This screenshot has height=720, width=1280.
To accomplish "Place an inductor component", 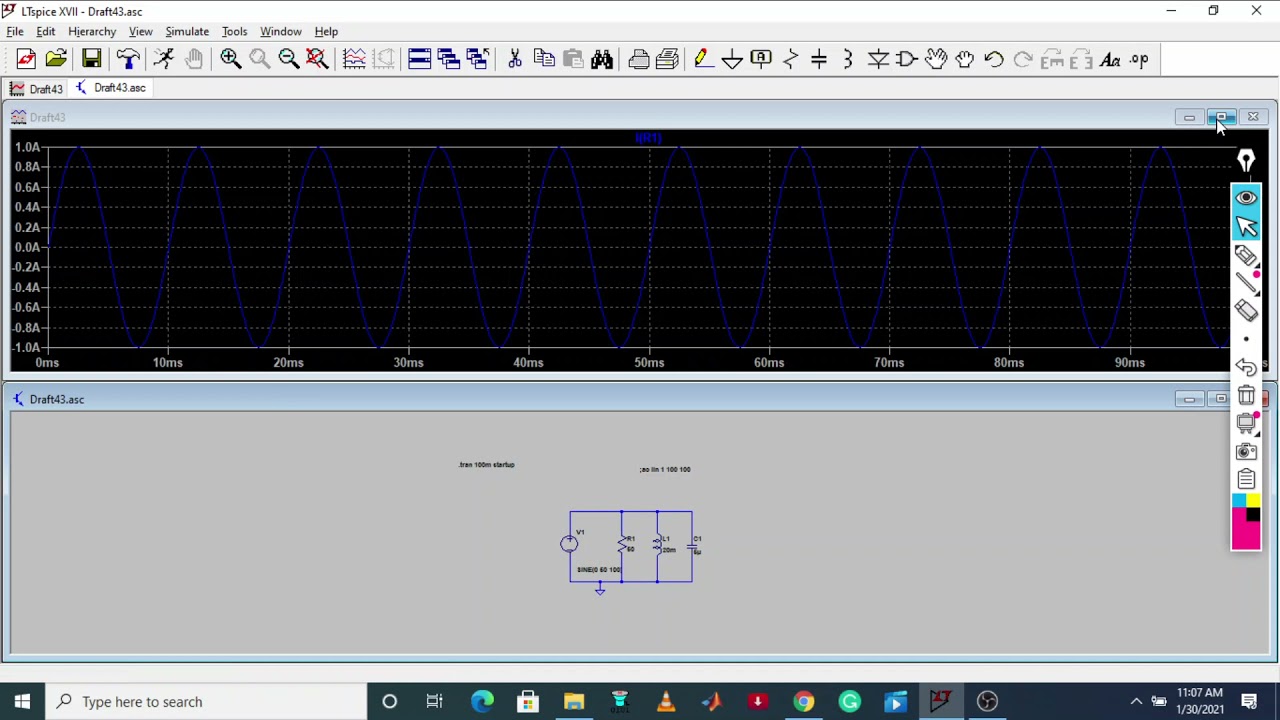I will [848, 60].
